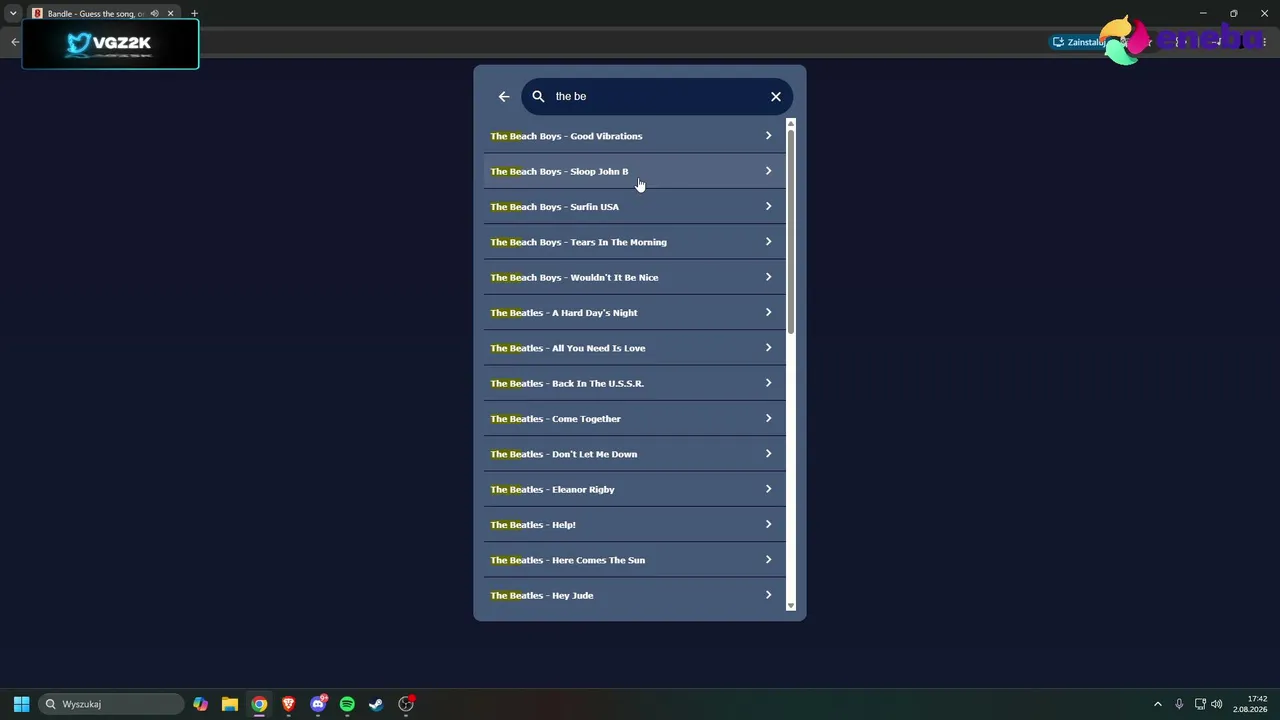The image size is (1280, 720).
Task: Open Spotify from the taskbar
Action: (x=347, y=704)
